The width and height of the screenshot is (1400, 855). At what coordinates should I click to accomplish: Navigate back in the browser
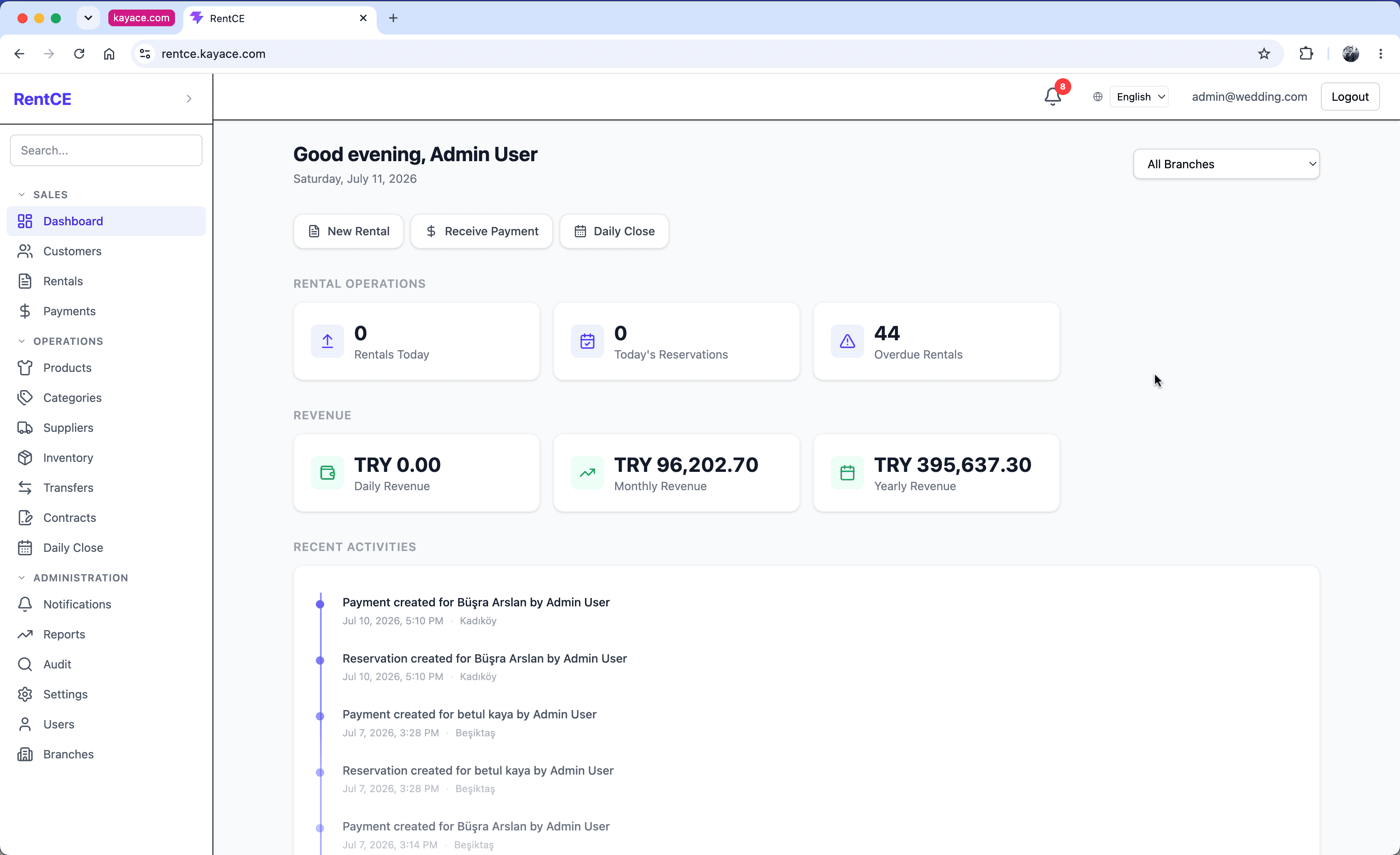[19, 53]
